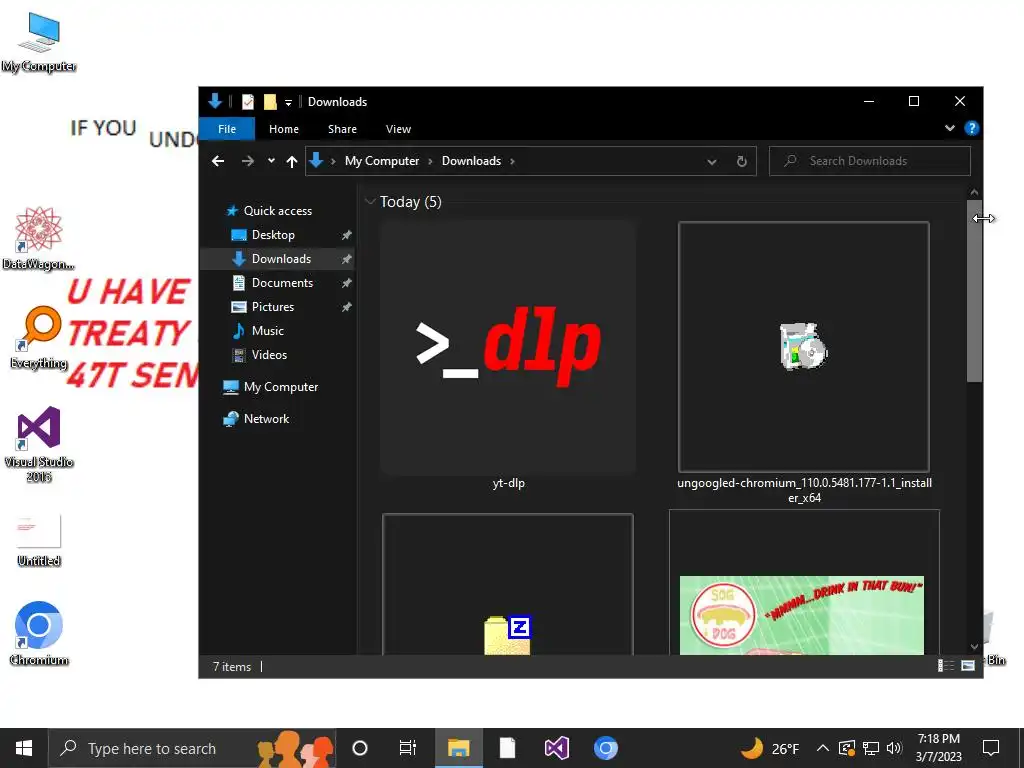Viewport: 1024px width, 768px height.
Task: Click Chromium taskbar icon
Action: (x=605, y=748)
